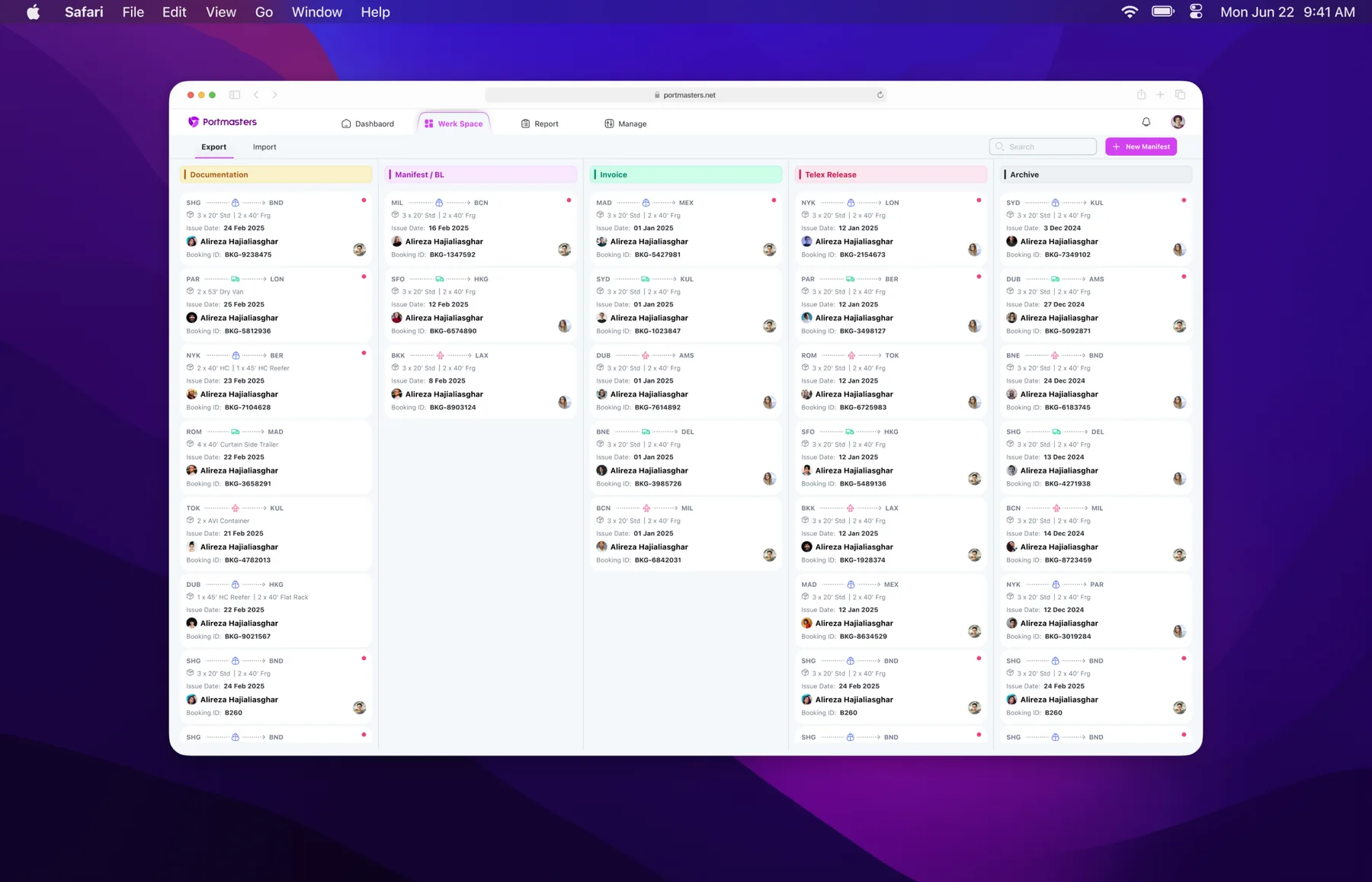Open the notifications bell icon

[1146, 122]
